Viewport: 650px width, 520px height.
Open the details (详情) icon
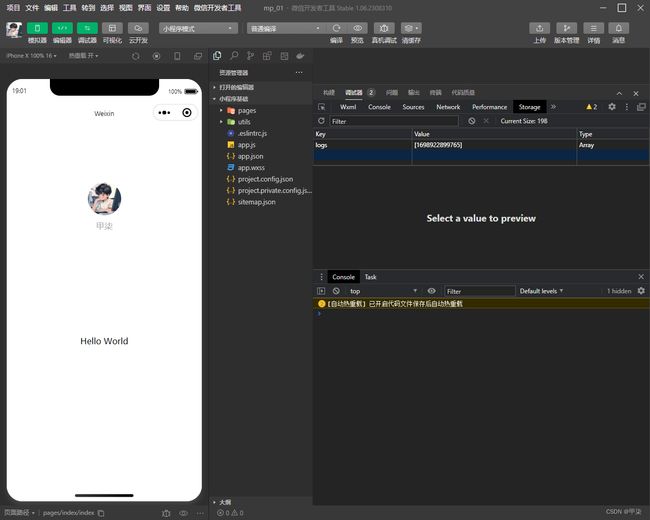click(x=593, y=28)
